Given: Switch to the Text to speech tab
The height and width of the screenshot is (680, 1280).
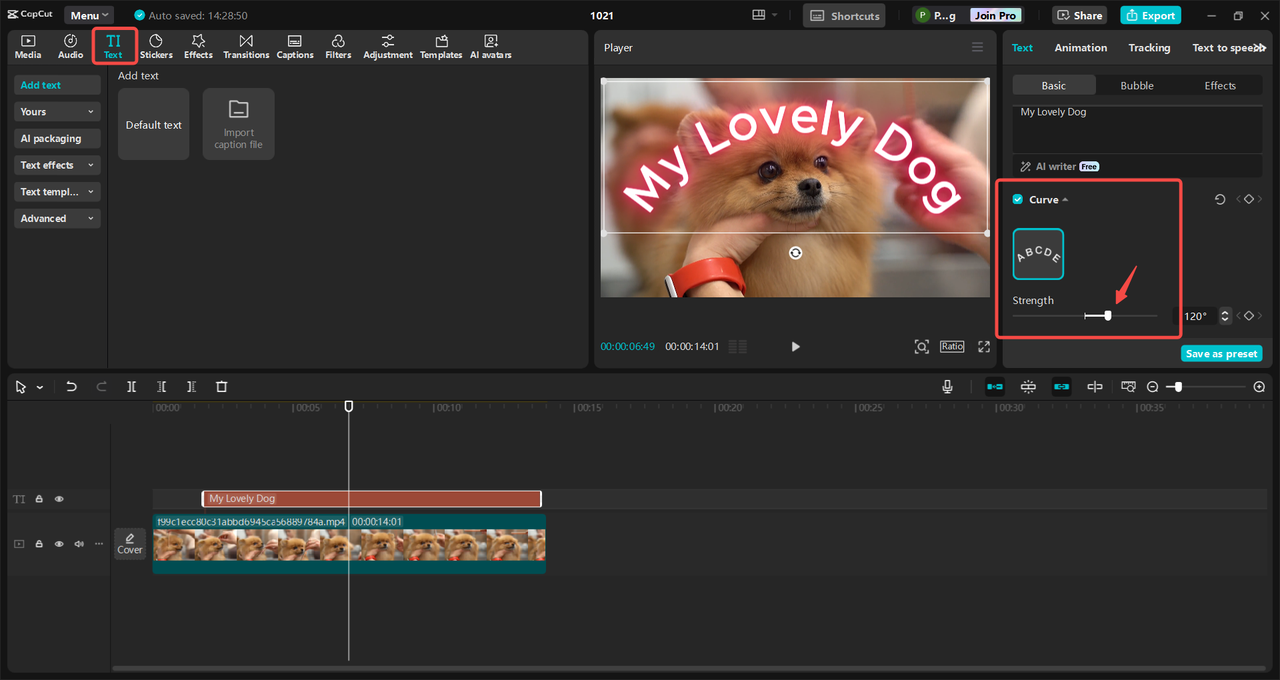Looking at the screenshot, I should click(x=1227, y=48).
